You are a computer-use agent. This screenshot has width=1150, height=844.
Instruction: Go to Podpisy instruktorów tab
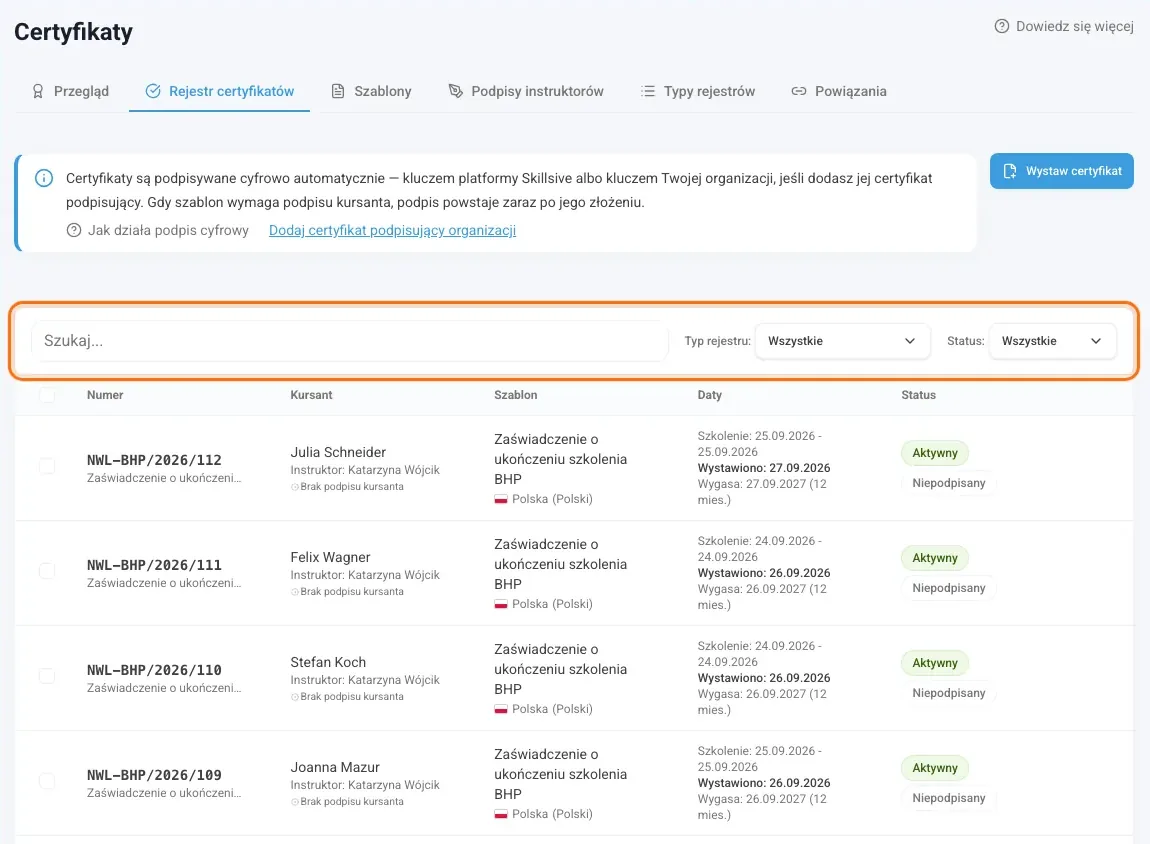(x=526, y=91)
